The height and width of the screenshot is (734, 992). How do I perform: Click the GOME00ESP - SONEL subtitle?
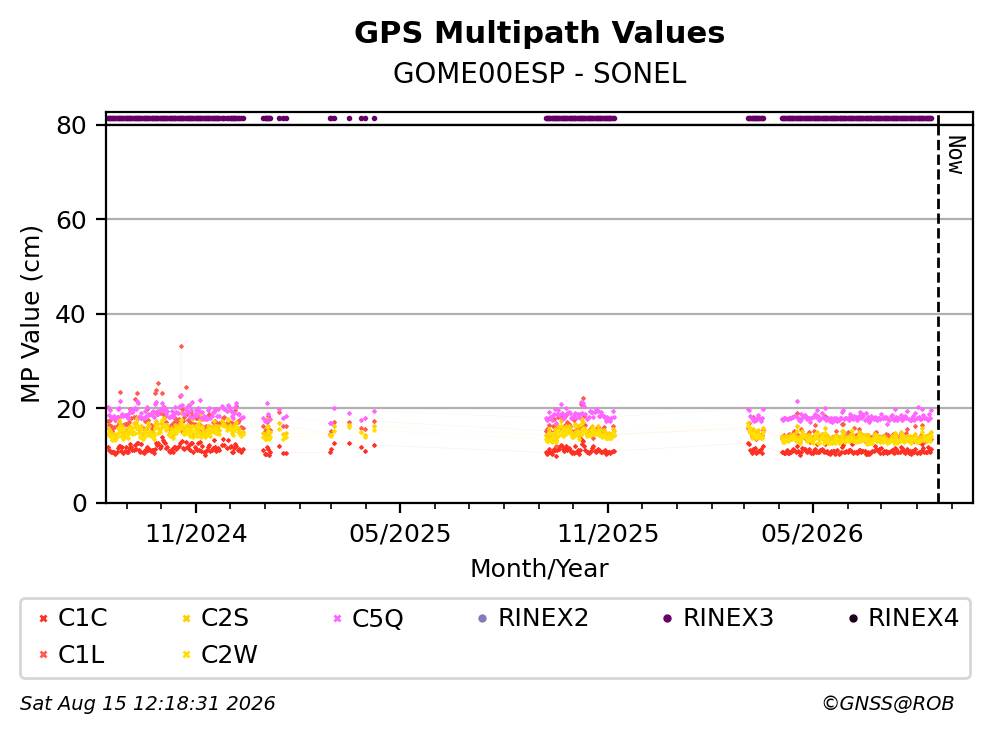(x=539, y=73)
